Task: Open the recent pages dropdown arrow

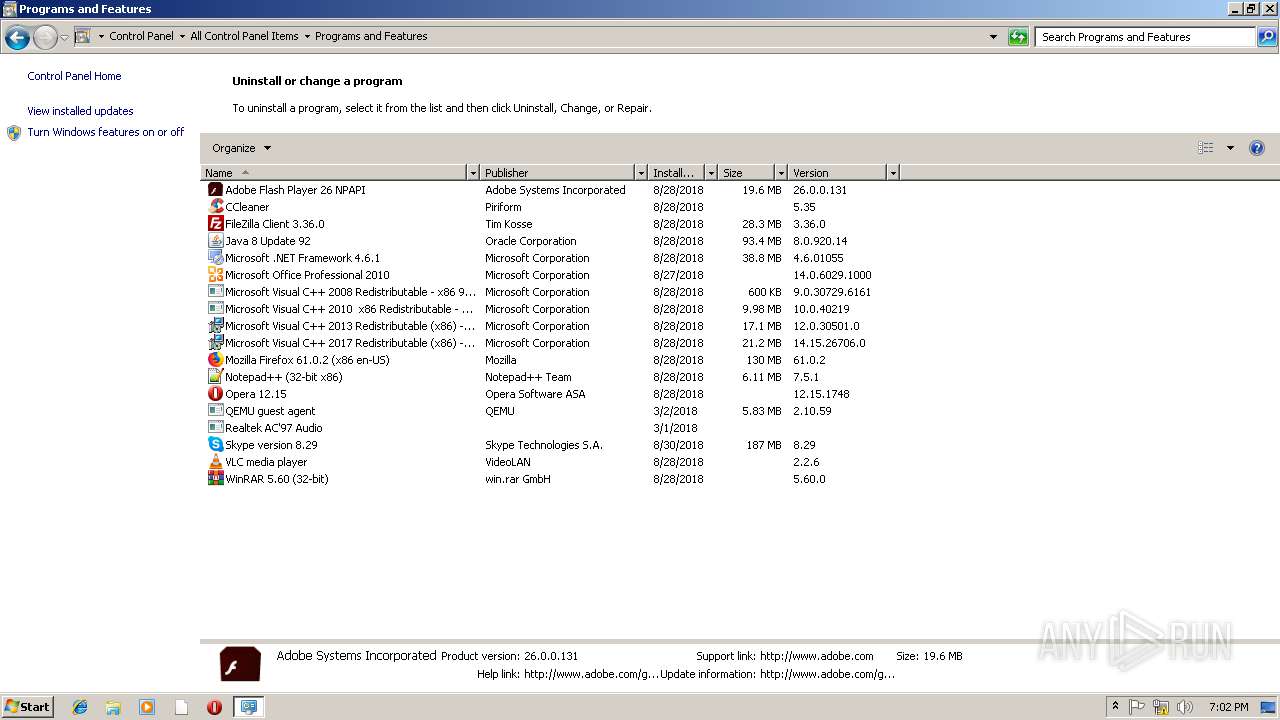Action: coord(64,38)
